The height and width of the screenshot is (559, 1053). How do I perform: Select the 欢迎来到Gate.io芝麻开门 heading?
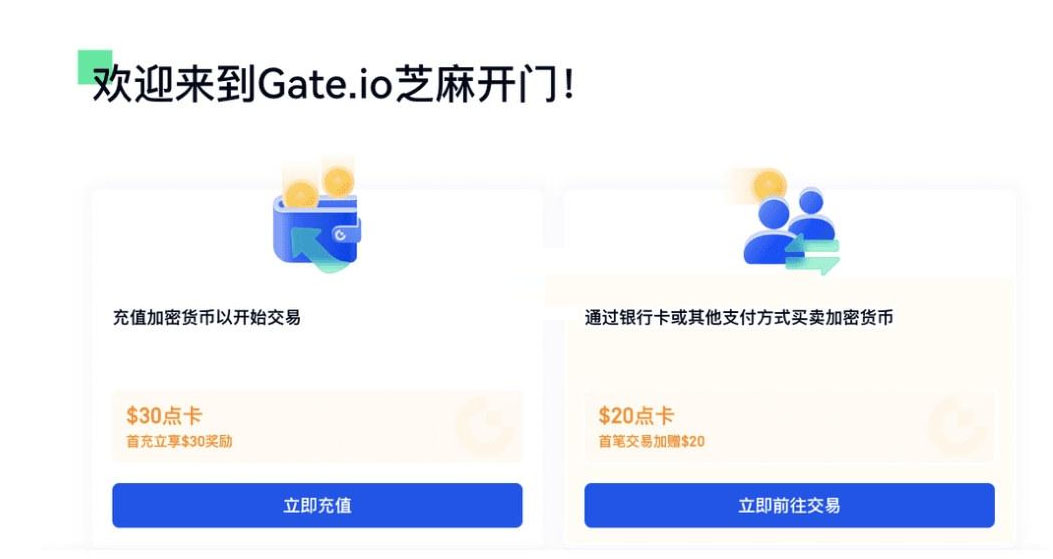click(333, 85)
